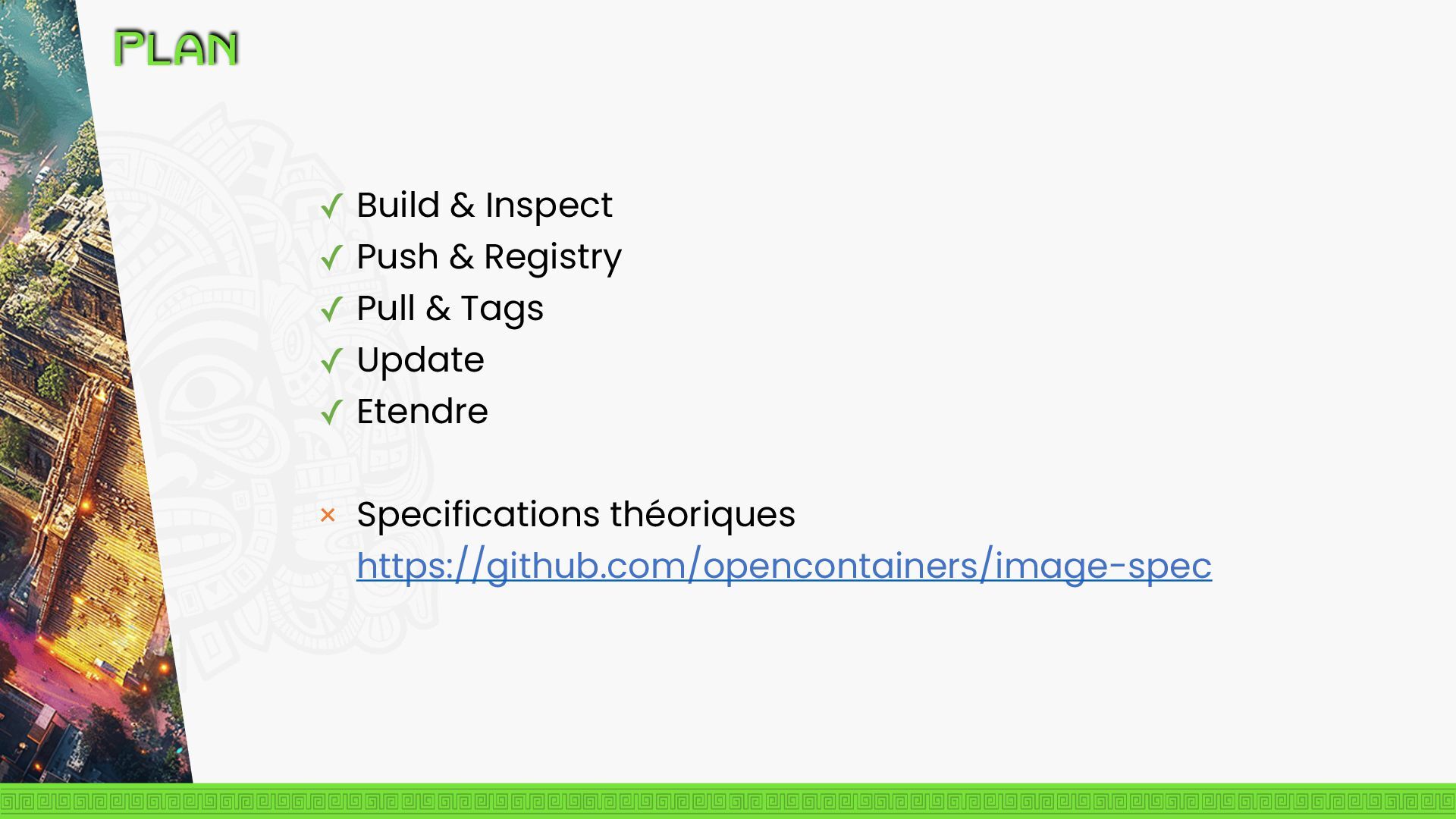
Task: Click the Pull & Tags text item
Action: point(450,309)
